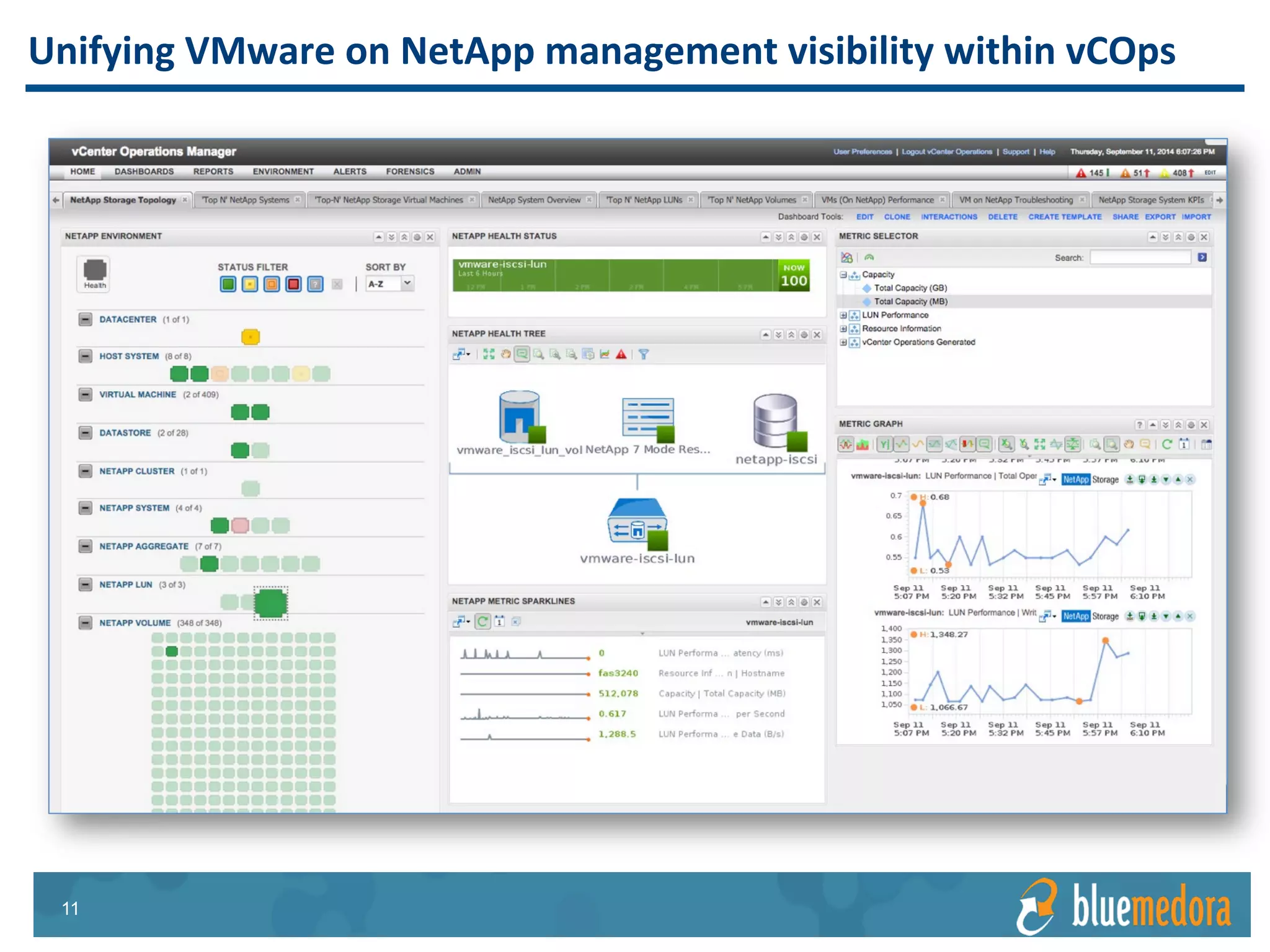Refresh the NetApp Metric Sparklines widget
Viewport: 1270px width, 952px height.
click(x=483, y=622)
